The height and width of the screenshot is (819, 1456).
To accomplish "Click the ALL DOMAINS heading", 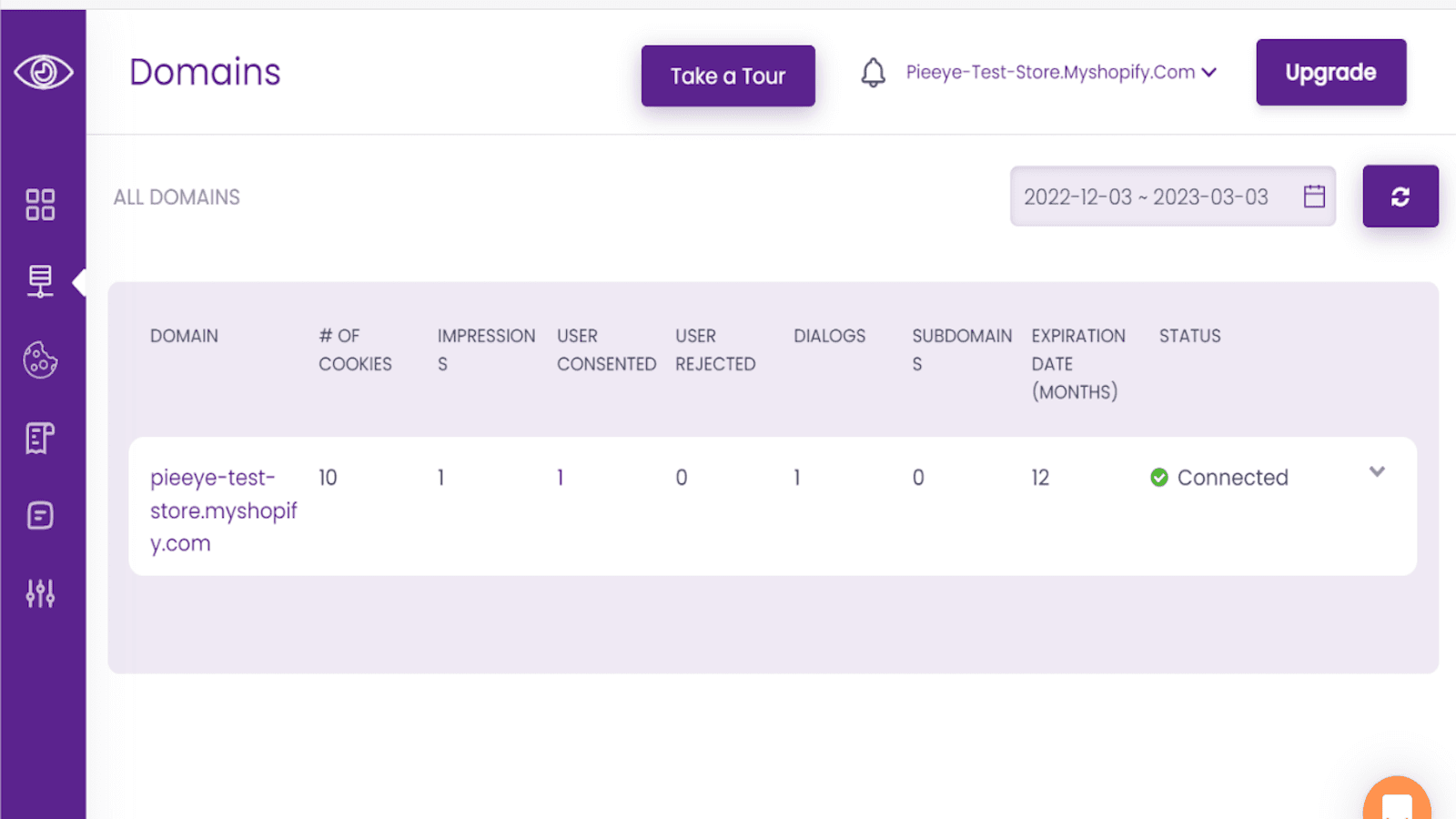I will pos(177,197).
